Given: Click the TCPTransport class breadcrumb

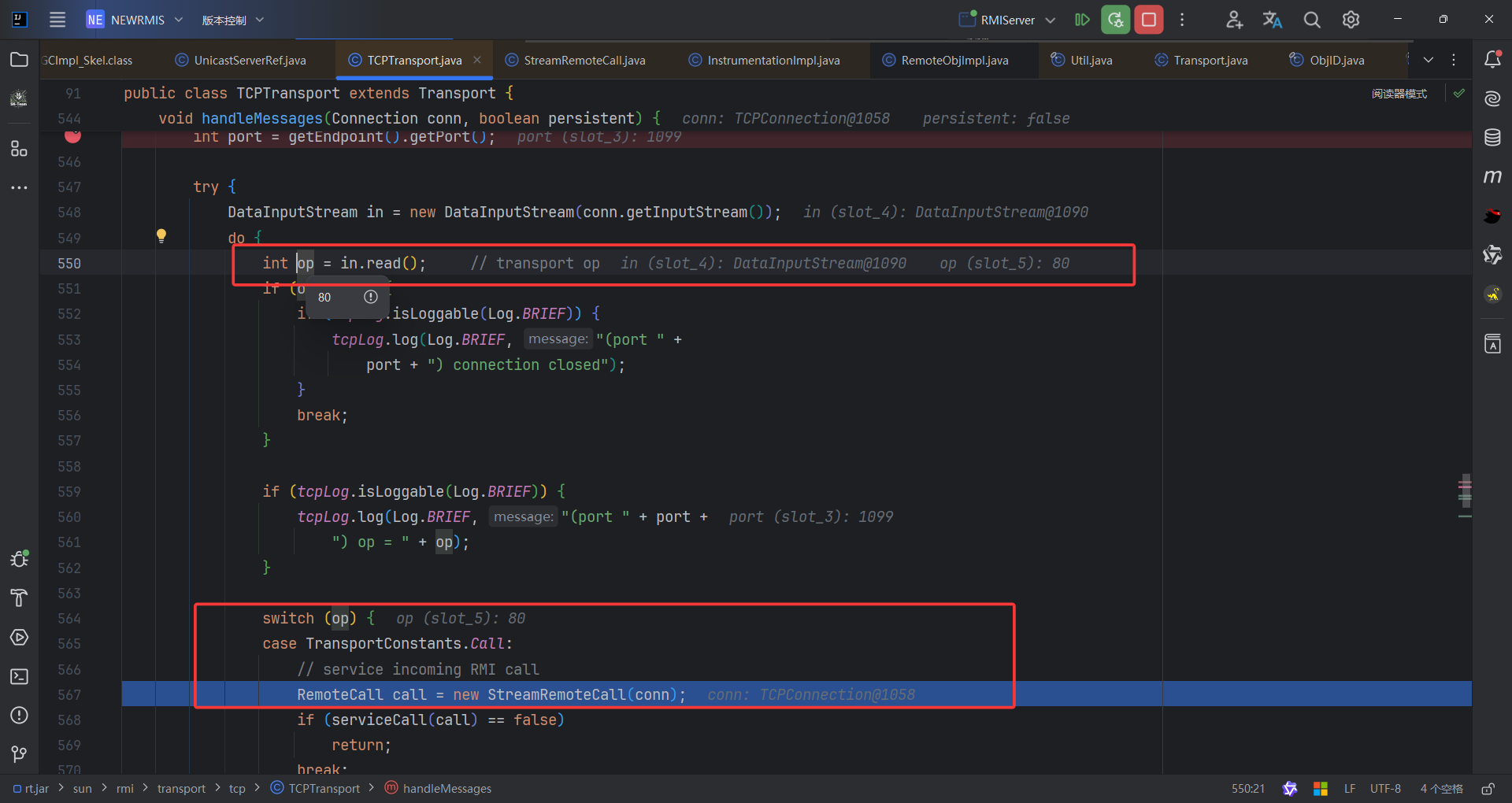Looking at the screenshot, I should point(315,789).
